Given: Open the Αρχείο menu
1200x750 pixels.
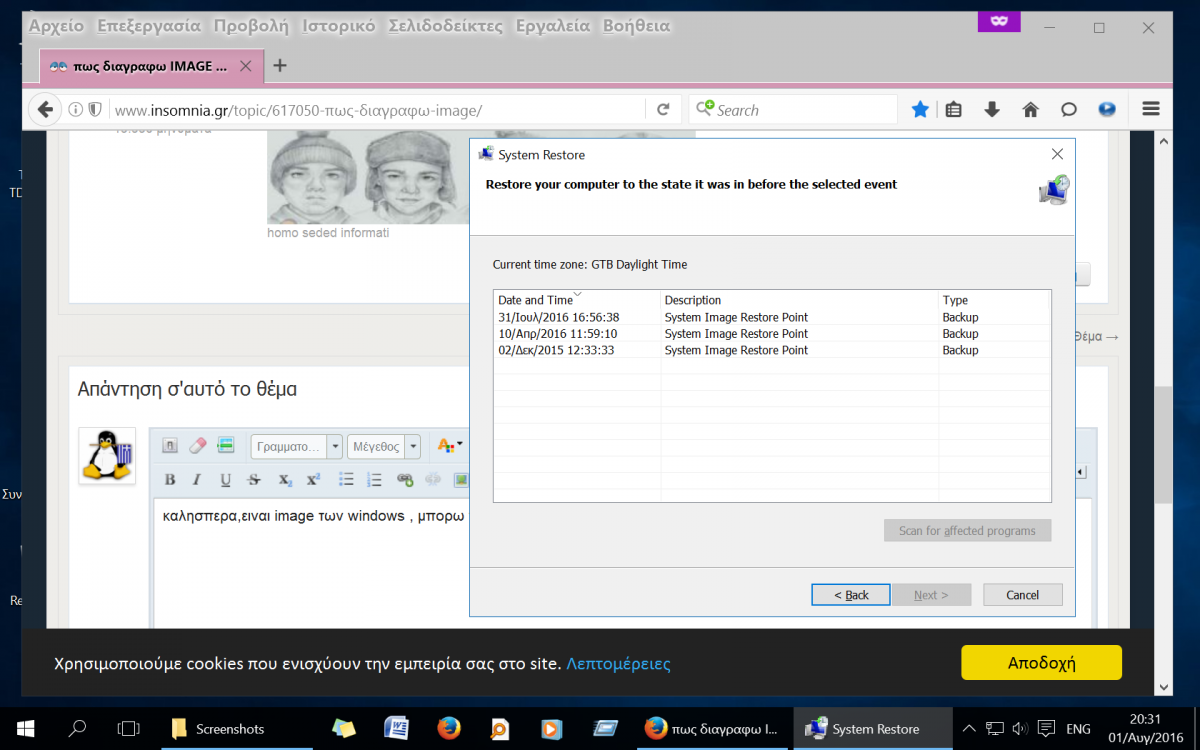Looking at the screenshot, I should 56,26.
